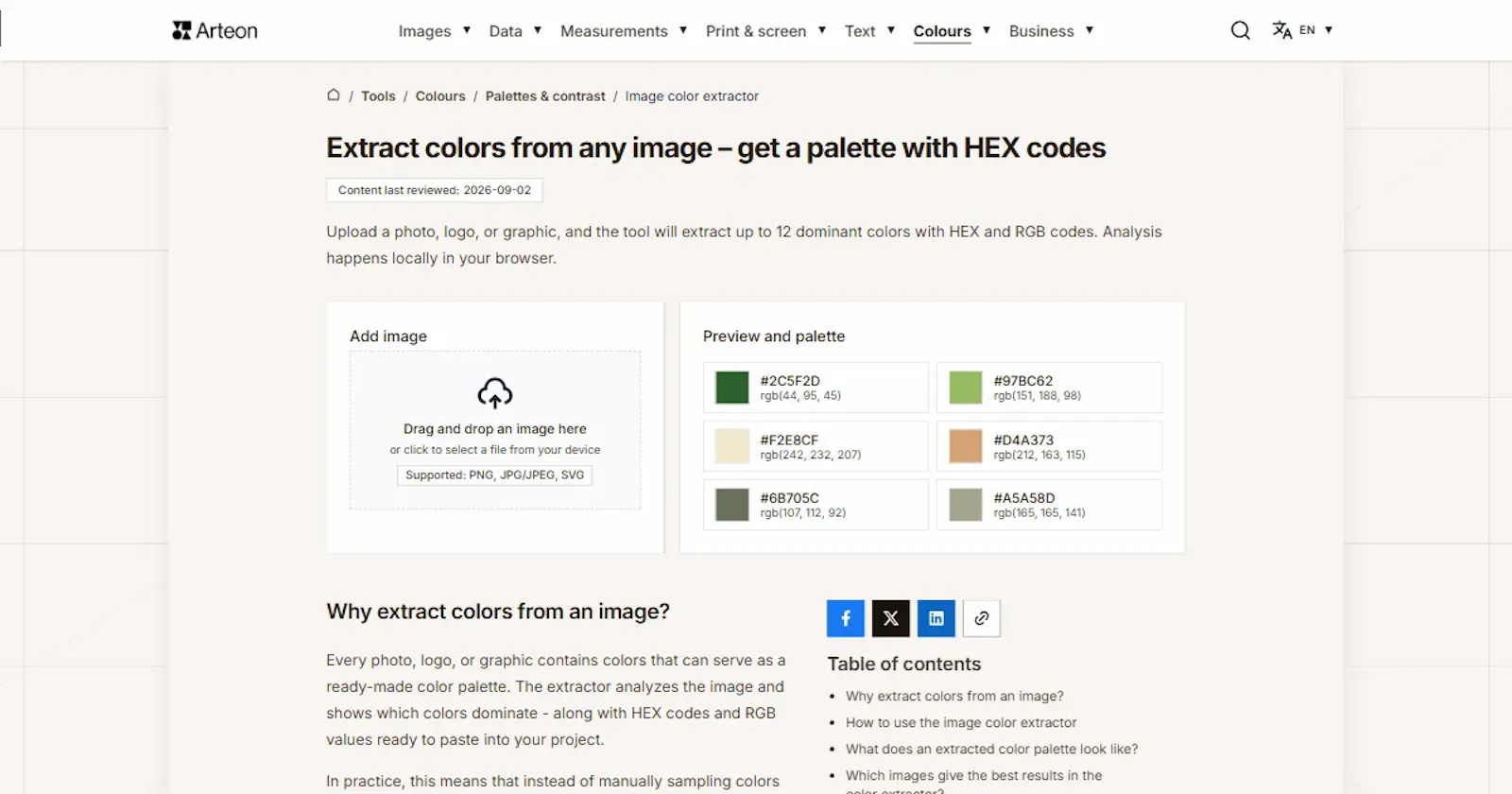
Task: Select the cream #F2E8CF swatch
Action: point(732,446)
